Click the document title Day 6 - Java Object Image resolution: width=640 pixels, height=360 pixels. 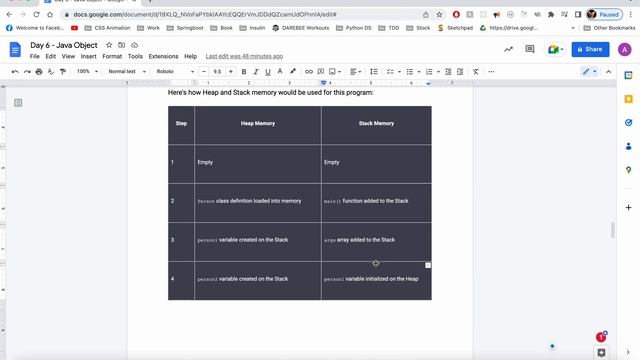pyautogui.click(x=64, y=45)
